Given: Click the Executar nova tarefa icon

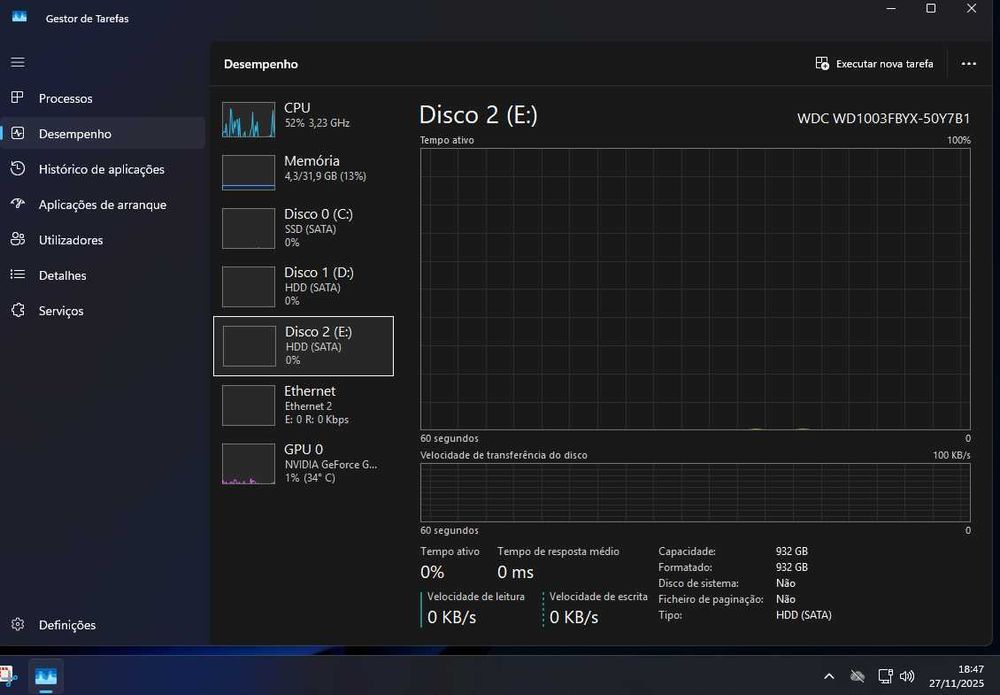Looking at the screenshot, I should (822, 63).
